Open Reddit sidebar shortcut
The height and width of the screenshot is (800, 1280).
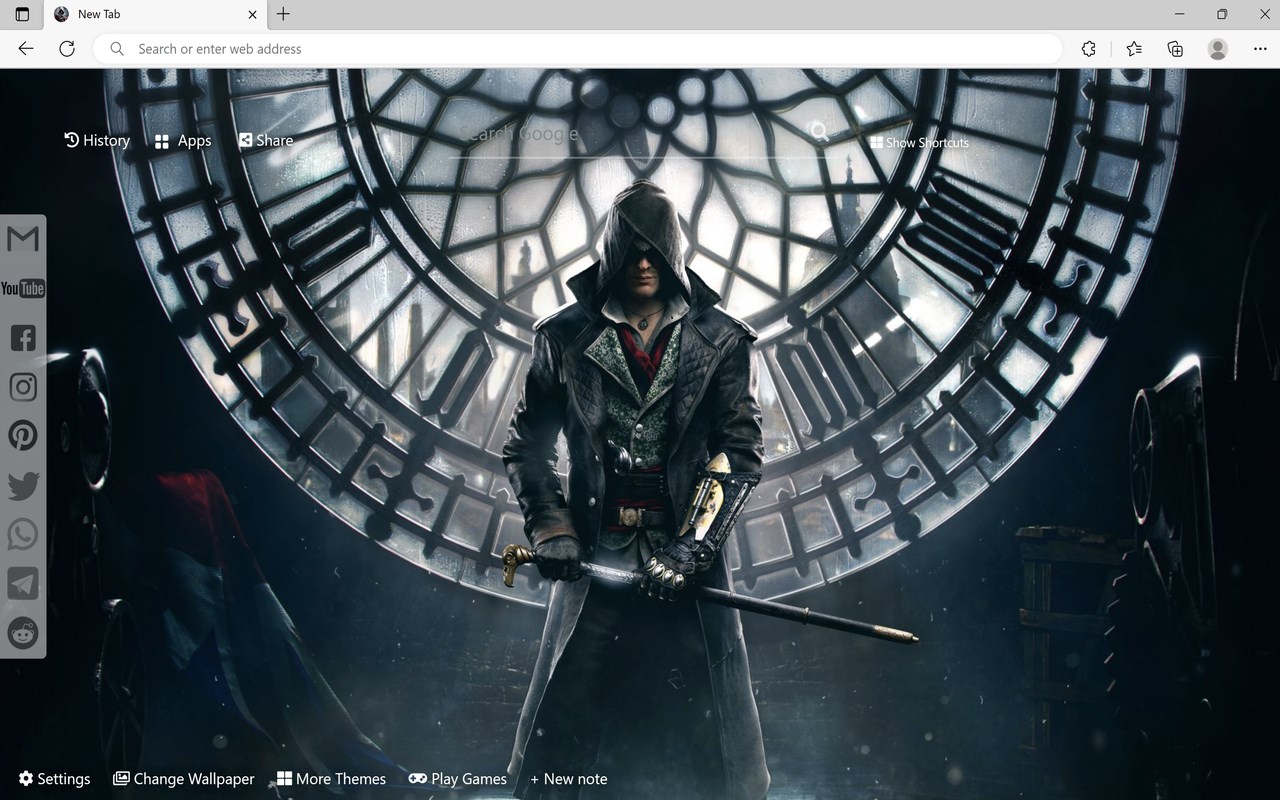(x=23, y=632)
